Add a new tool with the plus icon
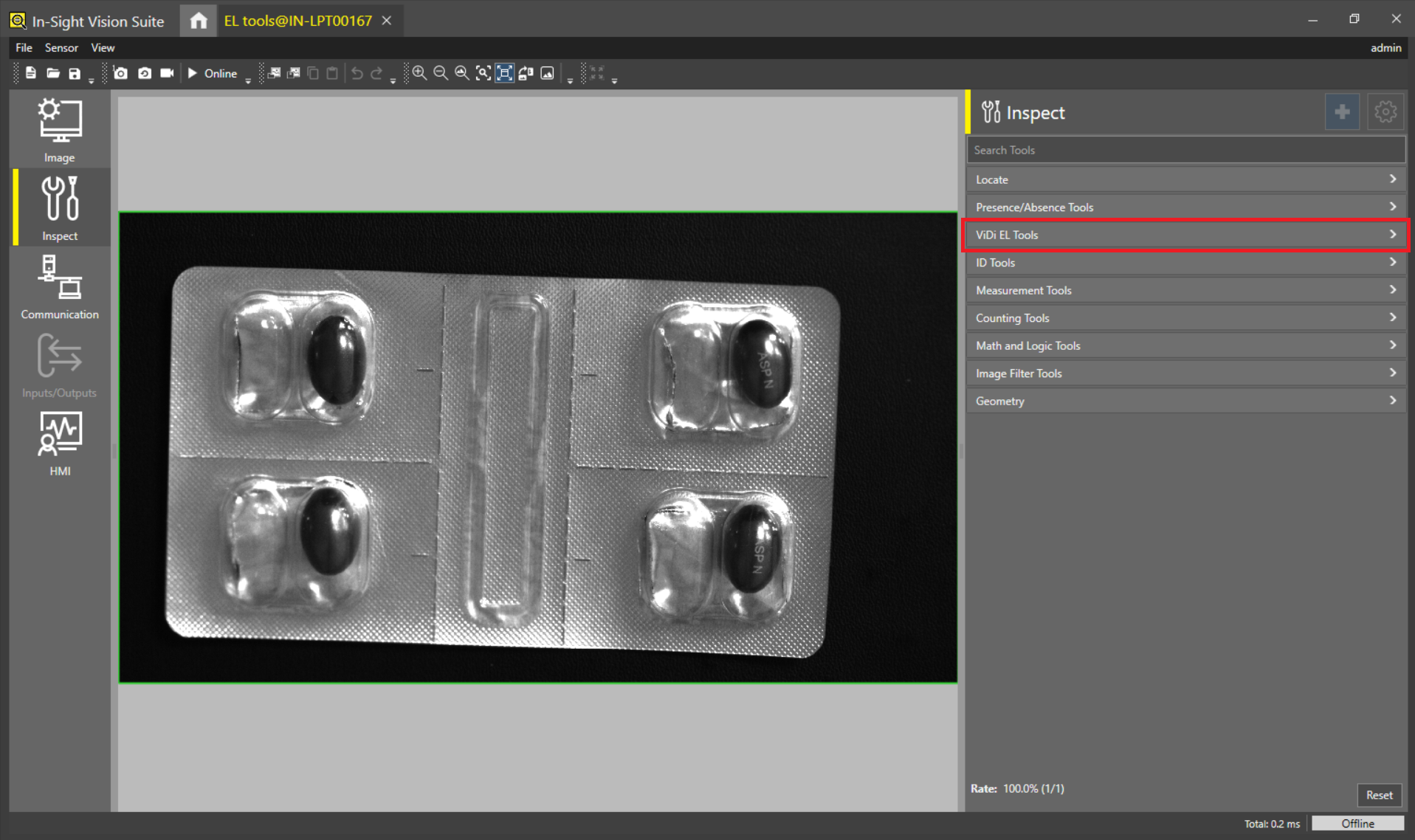 tap(1342, 111)
